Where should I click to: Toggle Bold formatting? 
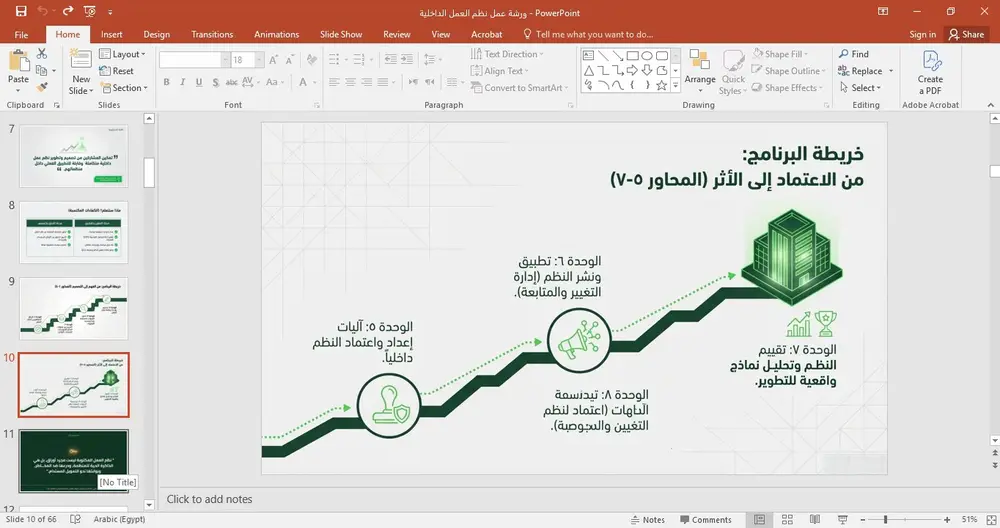click(166, 82)
